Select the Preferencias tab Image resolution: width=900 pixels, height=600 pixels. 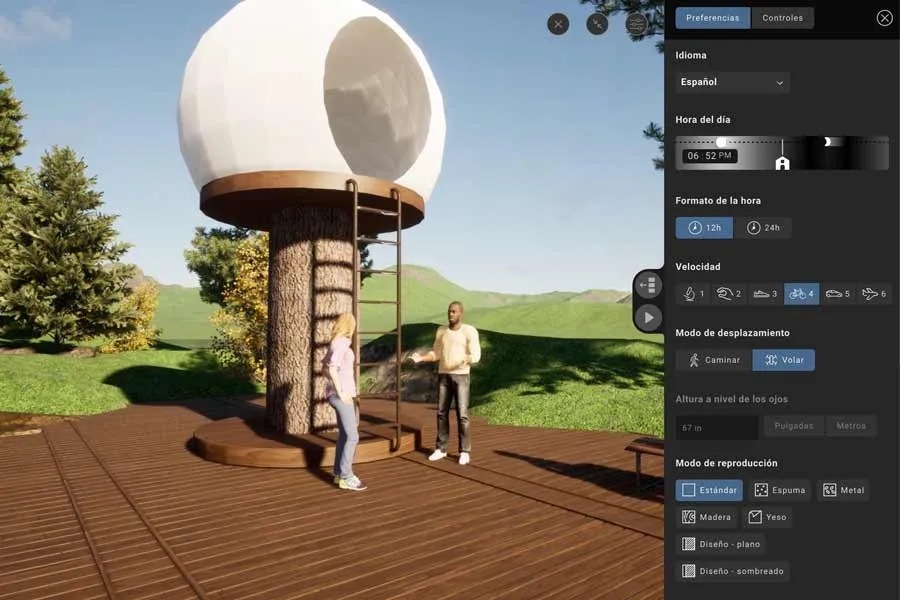coord(712,17)
